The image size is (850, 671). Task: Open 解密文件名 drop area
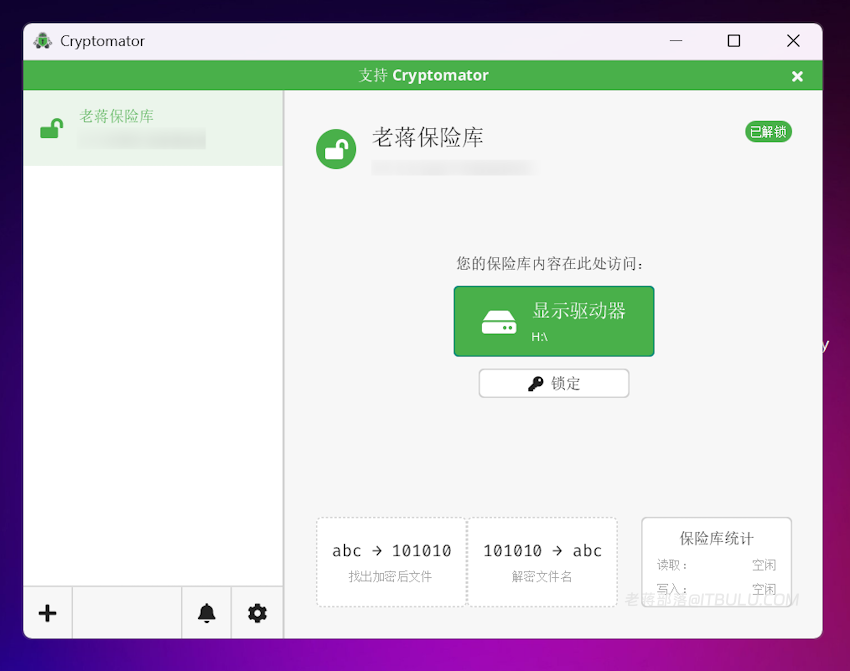(542, 562)
